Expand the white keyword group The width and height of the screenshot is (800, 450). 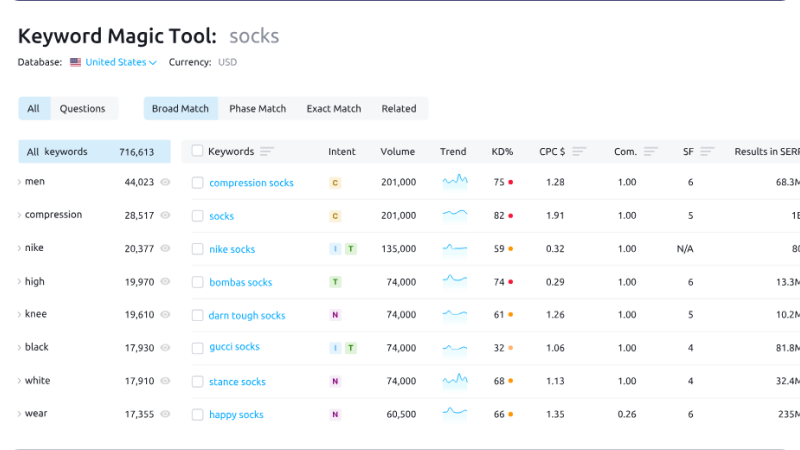(19, 381)
